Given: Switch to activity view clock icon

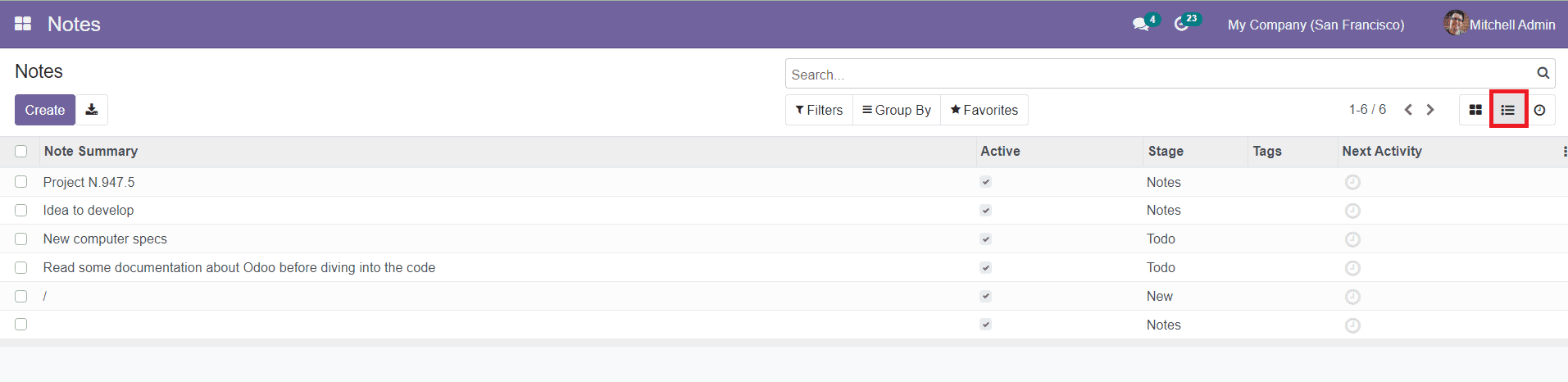Looking at the screenshot, I should click(x=1540, y=110).
